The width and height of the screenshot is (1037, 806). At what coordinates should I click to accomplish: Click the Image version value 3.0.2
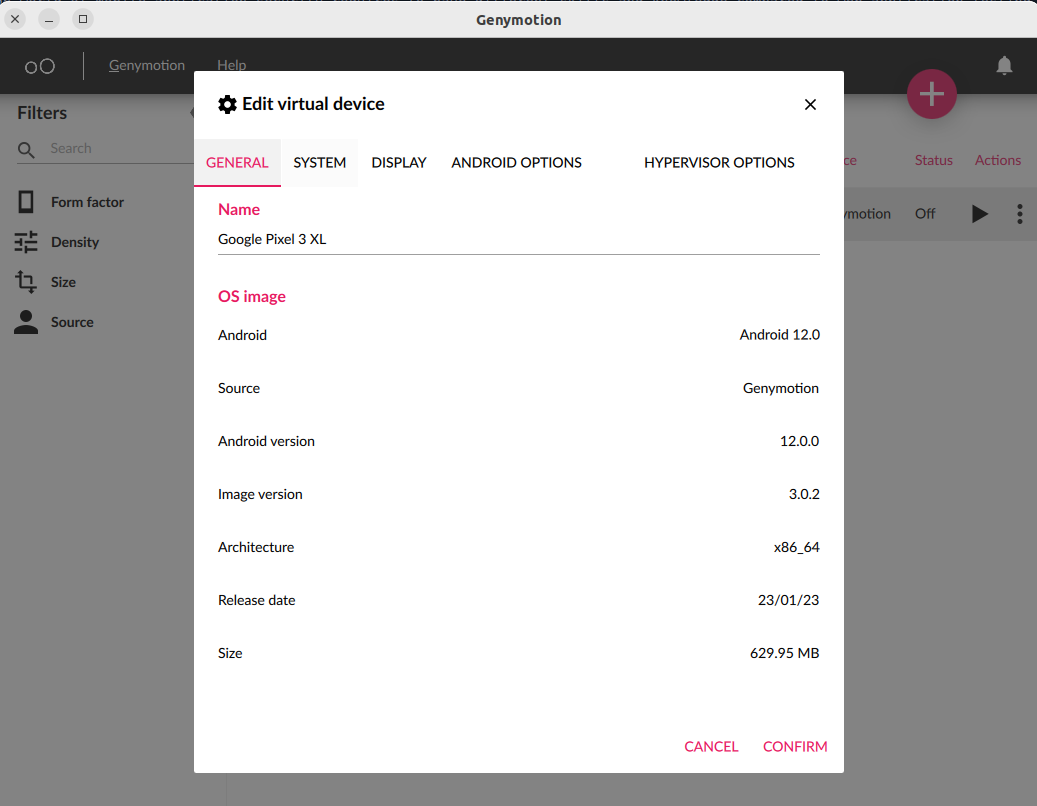click(x=804, y=494)
